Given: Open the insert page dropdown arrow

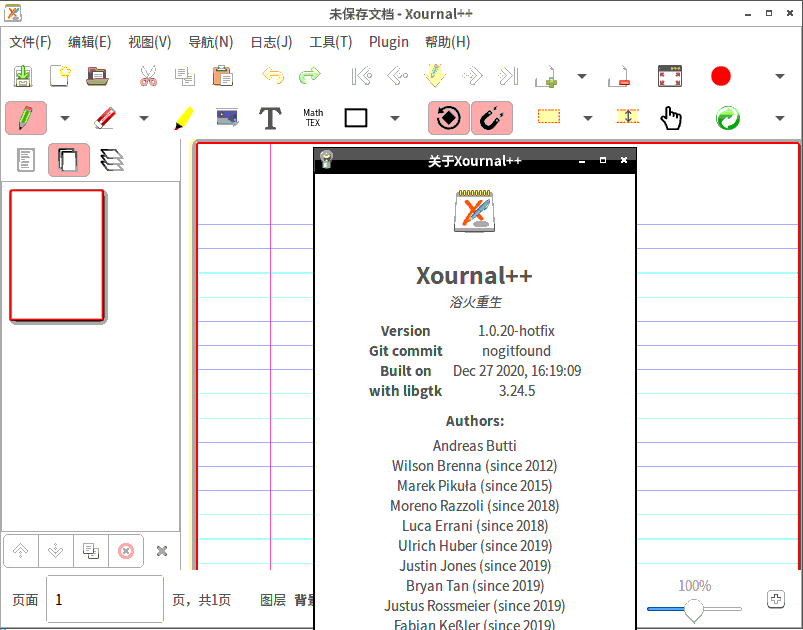Looking at the screenshot, I should pyautogui.click(x=582, y=76).
